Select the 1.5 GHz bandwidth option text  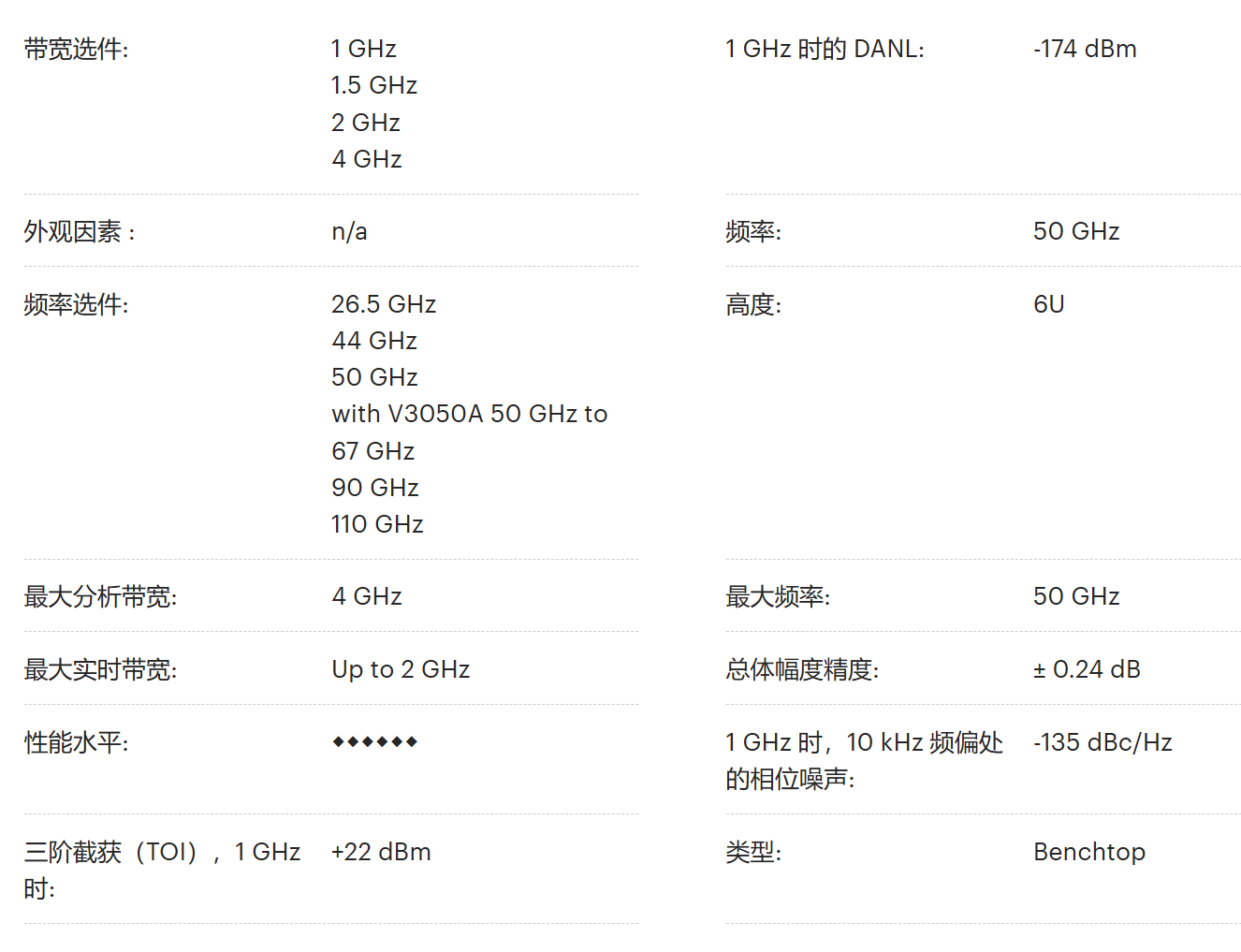coord(373,85)
